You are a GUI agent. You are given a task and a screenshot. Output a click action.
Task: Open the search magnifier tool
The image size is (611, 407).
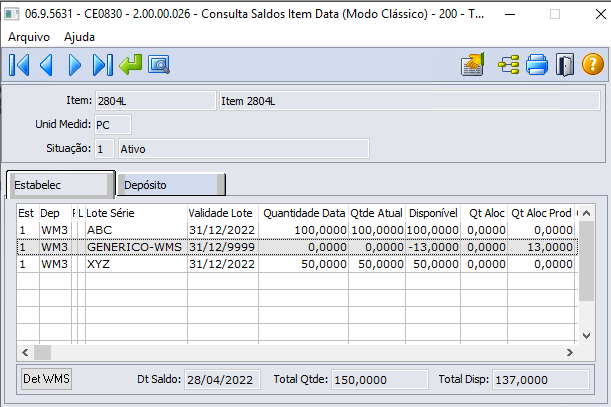click(159, 65)
